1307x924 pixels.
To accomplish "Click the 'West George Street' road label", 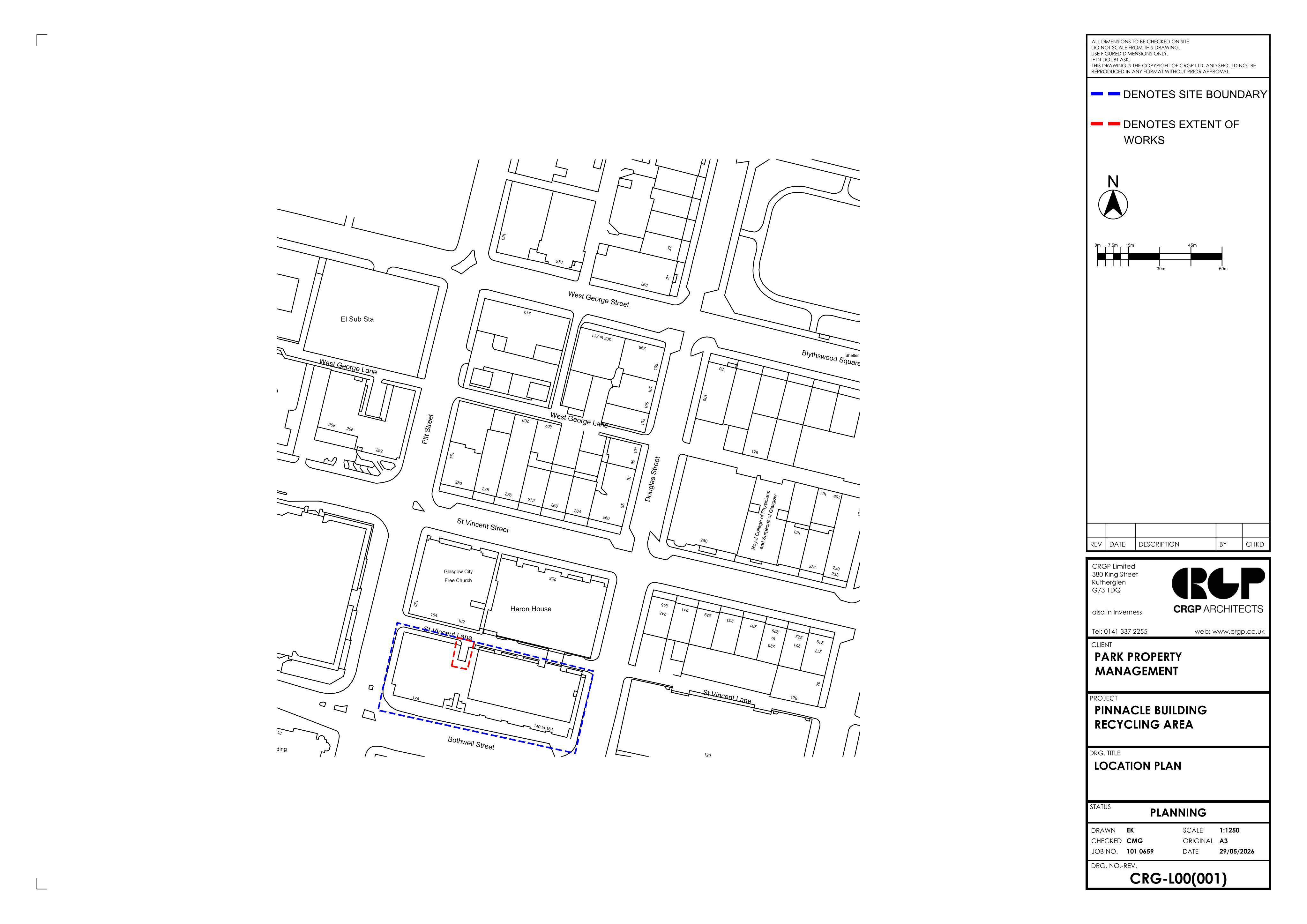I will tap(598, 299).
